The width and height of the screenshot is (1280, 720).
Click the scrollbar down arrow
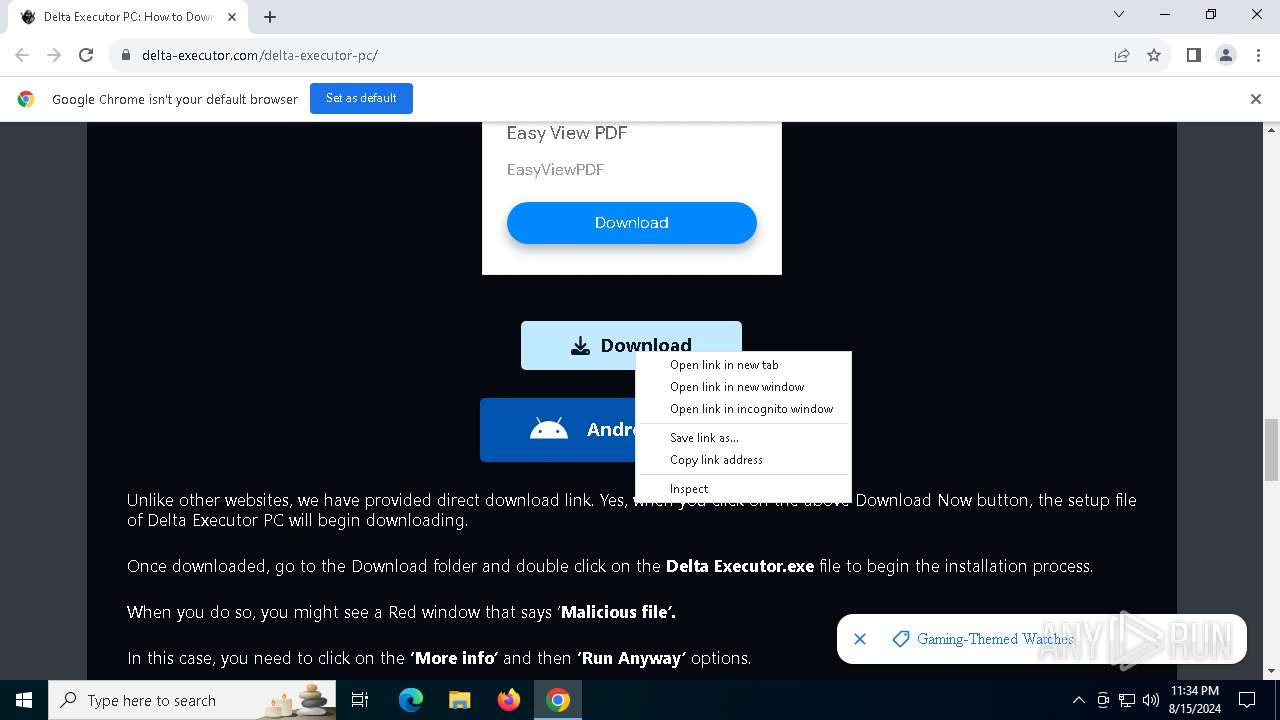click(x=1272, y=671)
